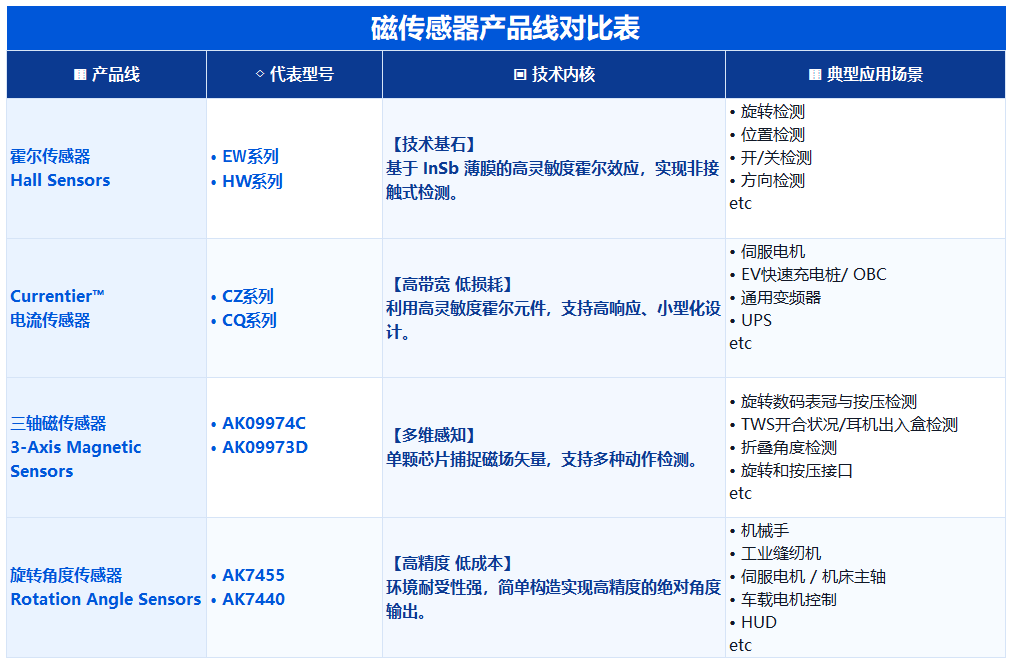Click the TWS开合状况/耳机出入盒检测 item
1013x664 pixels.
pos(849,425)
